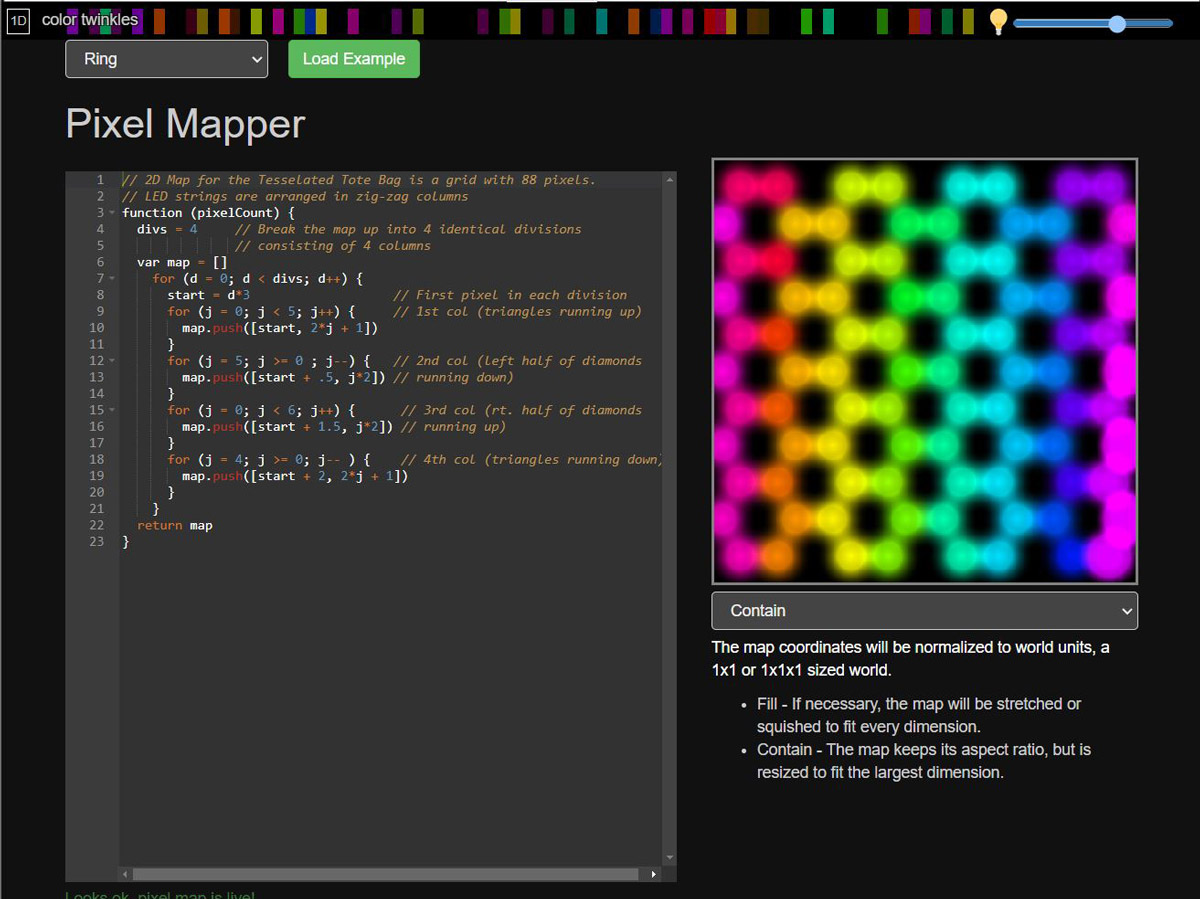Click the editor's horizontal scrollbar thumb
Viewport: 1200px width, 899px height.
[385, 874]
